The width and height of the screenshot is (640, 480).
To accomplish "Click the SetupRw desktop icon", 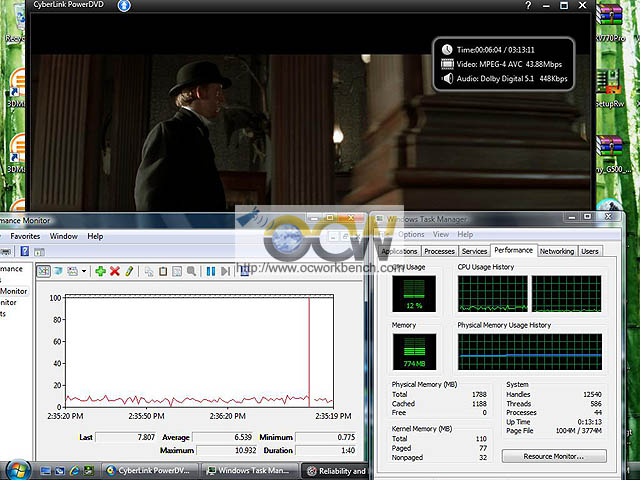I will pos(610,89).
